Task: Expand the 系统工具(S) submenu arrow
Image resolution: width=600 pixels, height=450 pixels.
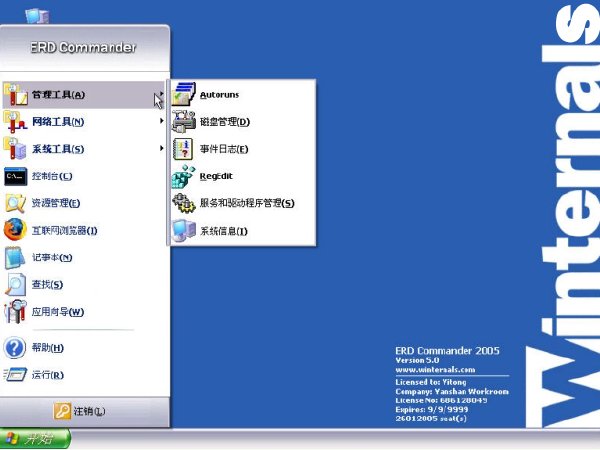Action: (161, 148)
